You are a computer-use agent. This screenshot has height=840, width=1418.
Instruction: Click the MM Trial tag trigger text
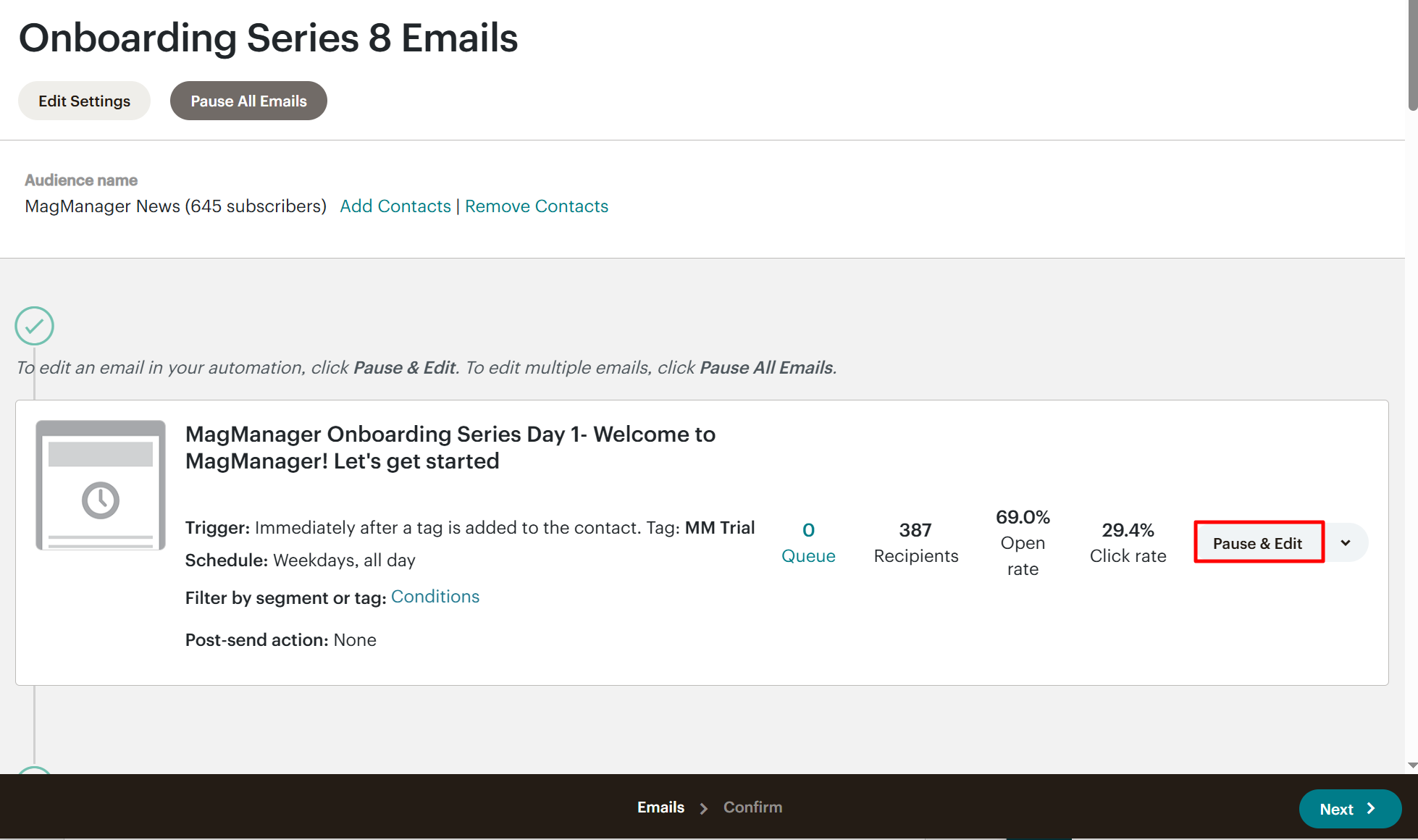click(x=720, y=528)
